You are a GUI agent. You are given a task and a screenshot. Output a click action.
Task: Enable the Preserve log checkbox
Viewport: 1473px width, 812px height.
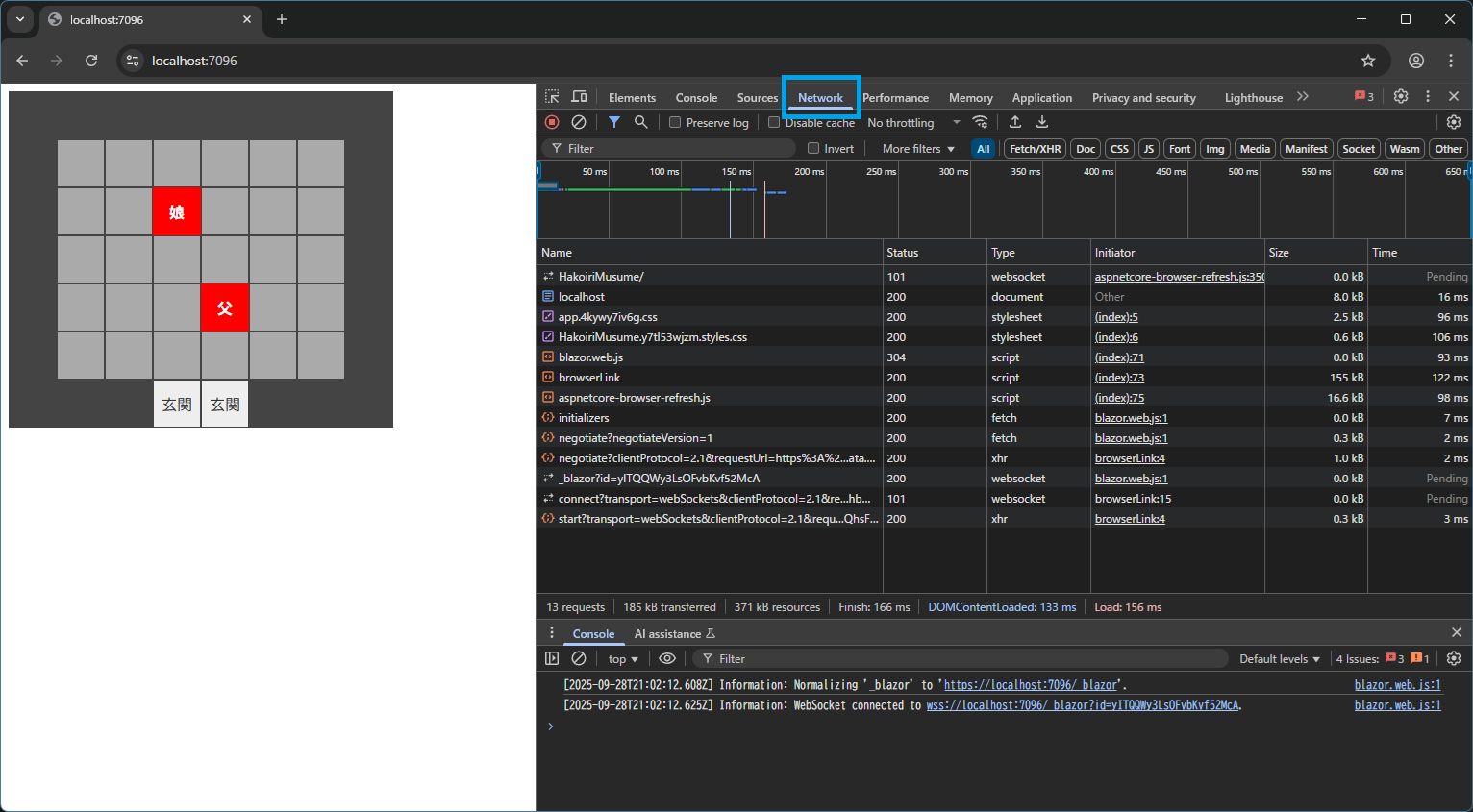tap(676, 122)
